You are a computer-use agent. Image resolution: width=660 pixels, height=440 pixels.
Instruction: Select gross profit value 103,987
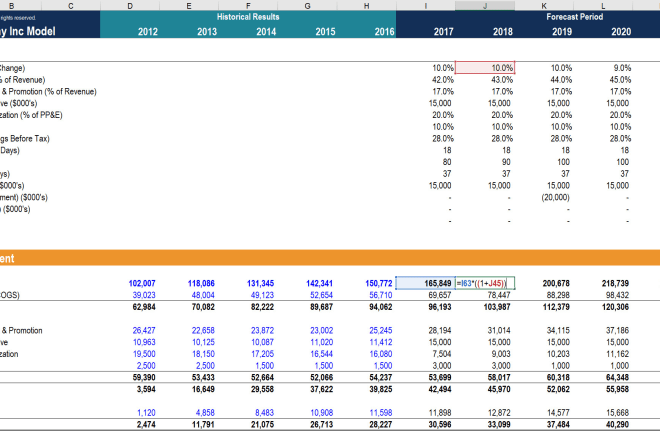click(x=497, y=307)
